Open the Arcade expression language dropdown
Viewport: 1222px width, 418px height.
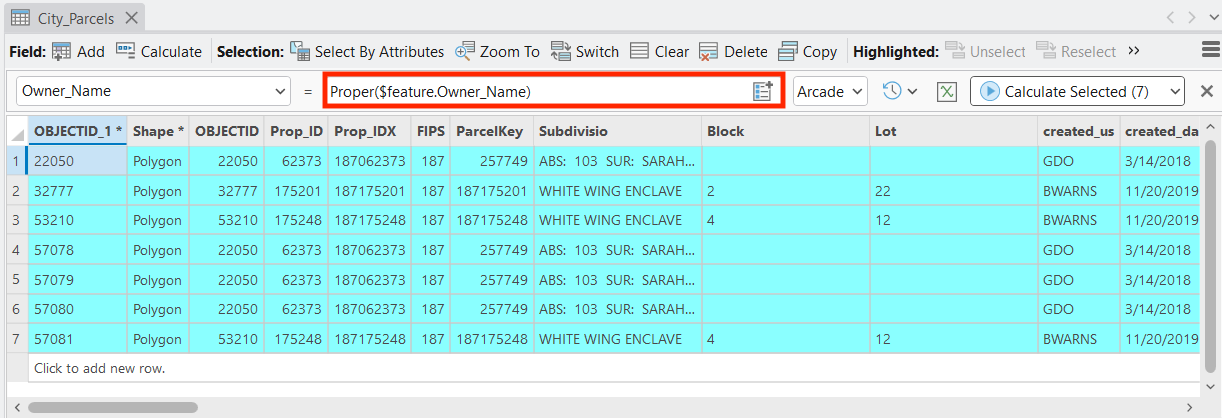830,91
